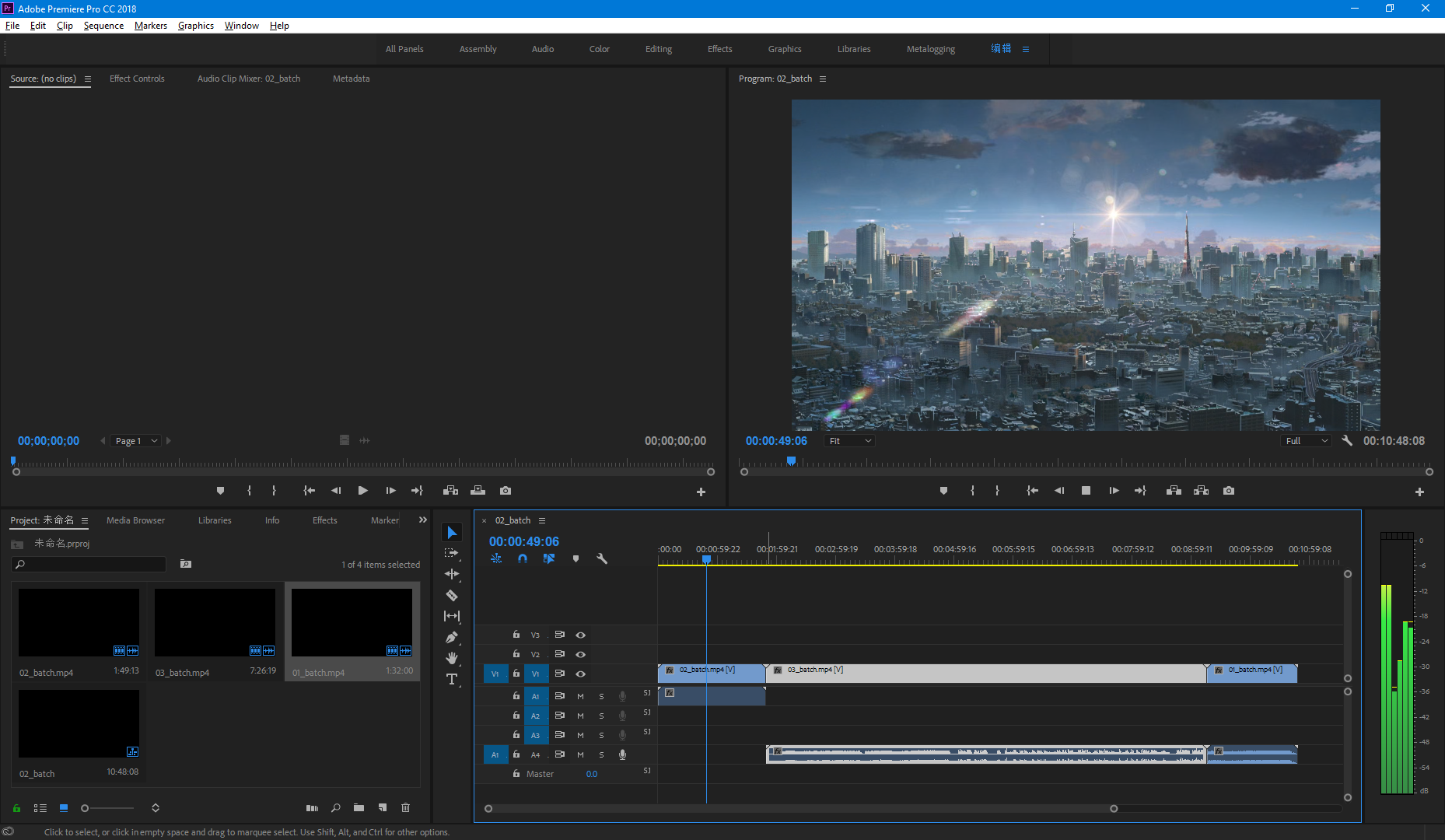This screenshot has width=1445, height=840.
Task: Switch to Effect Controls tab
Action: [x=137, y=79]
